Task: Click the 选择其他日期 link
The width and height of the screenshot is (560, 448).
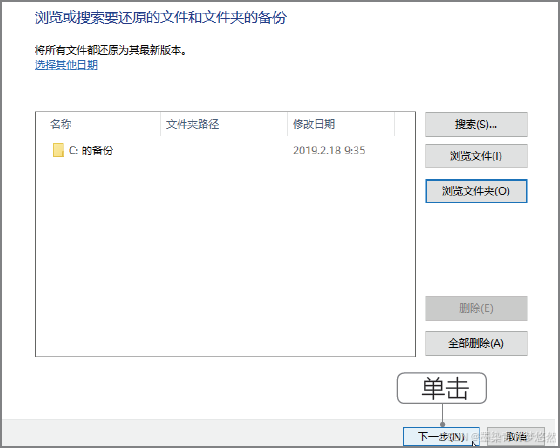Action: 66,65
